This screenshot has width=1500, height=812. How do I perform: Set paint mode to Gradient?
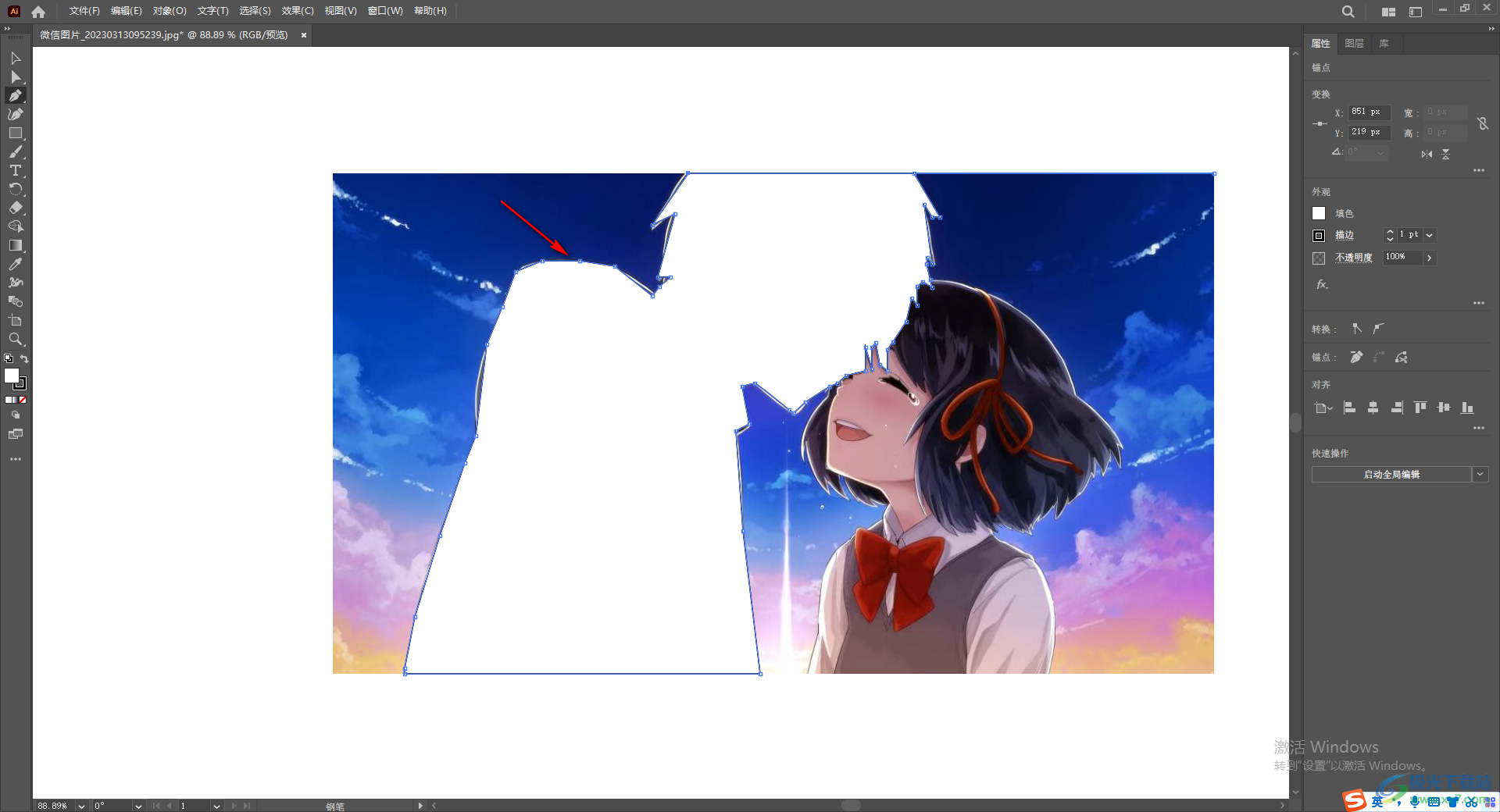pos(15,400)
